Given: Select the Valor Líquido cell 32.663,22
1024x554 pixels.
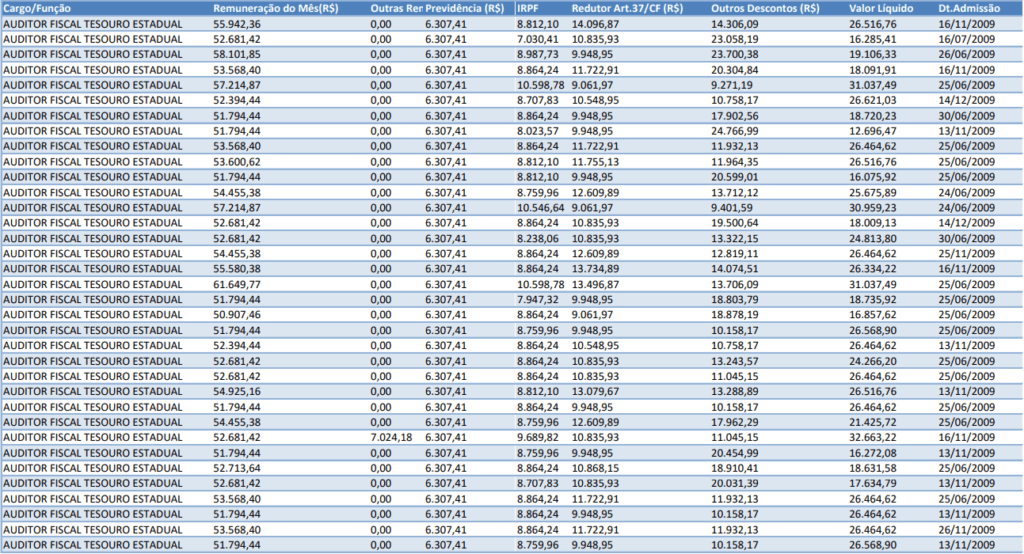Looking at the screenshot, I should [x=874, y=437].
